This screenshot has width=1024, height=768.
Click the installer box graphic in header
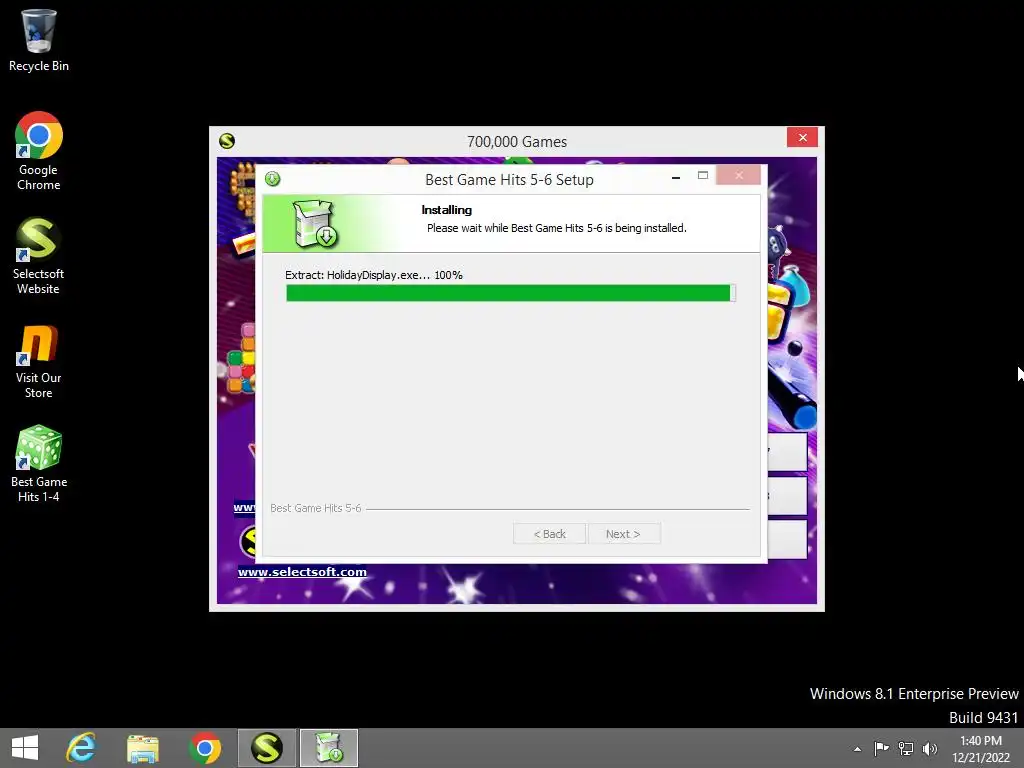[315, 223]
